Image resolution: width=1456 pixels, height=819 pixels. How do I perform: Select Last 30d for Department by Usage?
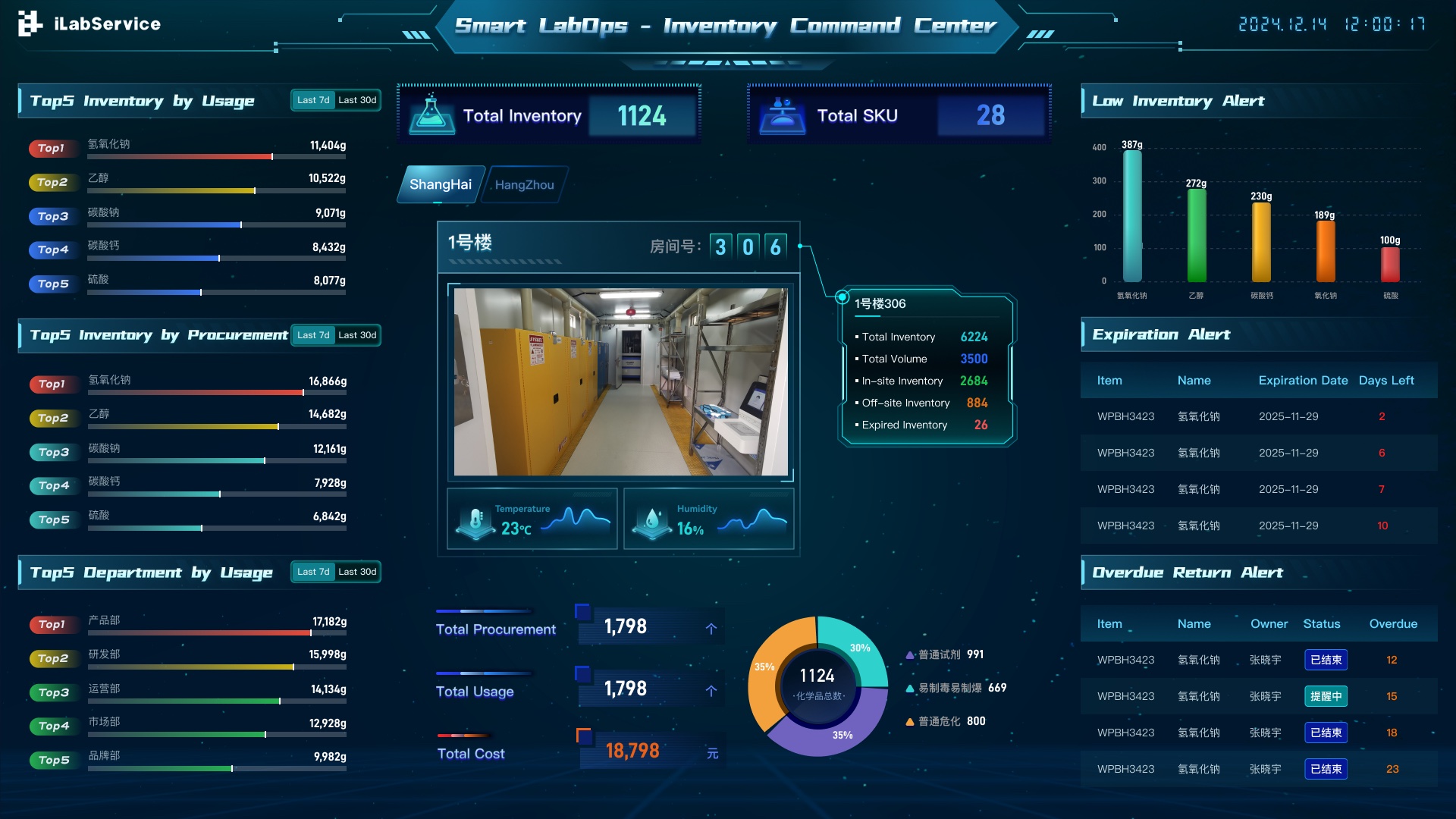click(357, 572)
